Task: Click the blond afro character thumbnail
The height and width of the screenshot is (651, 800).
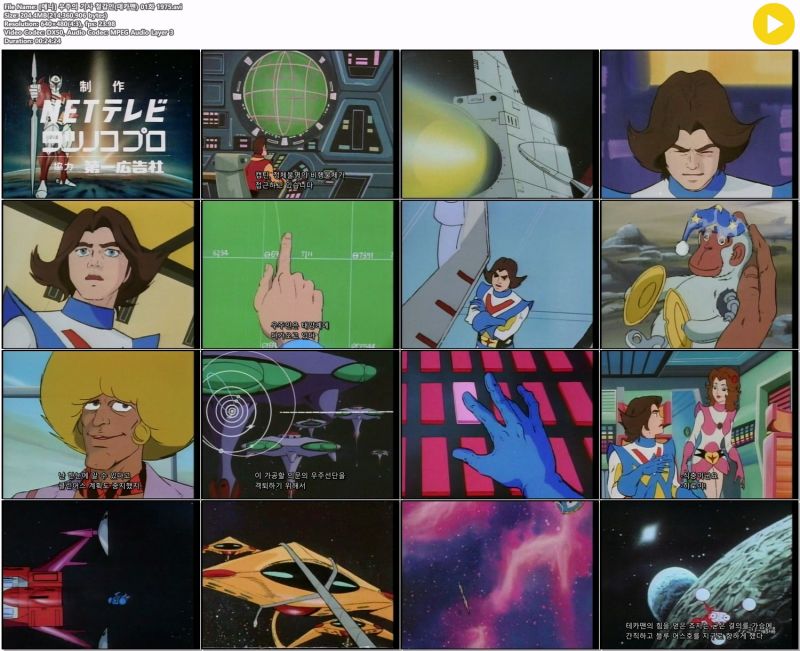Action: [100, 424]
